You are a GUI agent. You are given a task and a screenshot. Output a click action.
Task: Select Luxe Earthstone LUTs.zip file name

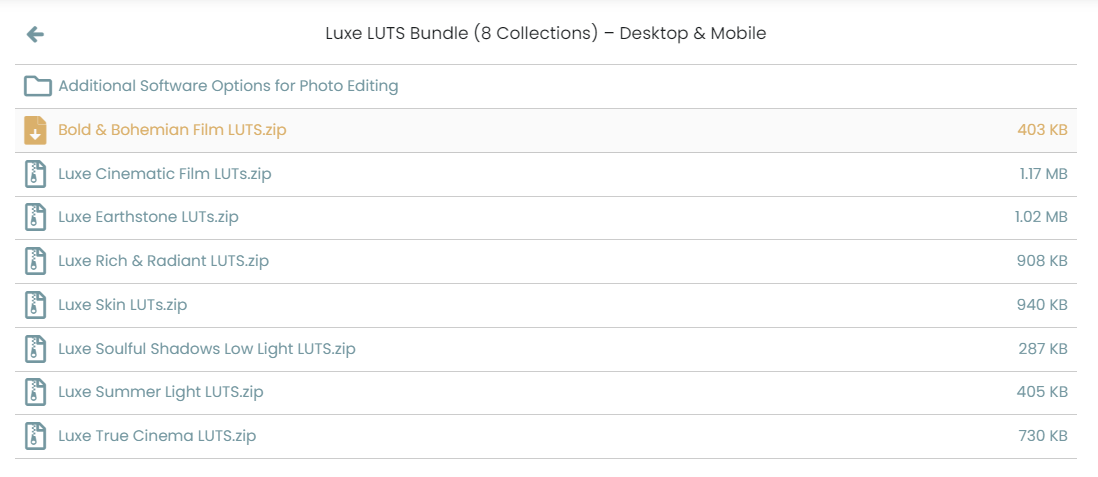pyautogui.click(x=148, y=217)
